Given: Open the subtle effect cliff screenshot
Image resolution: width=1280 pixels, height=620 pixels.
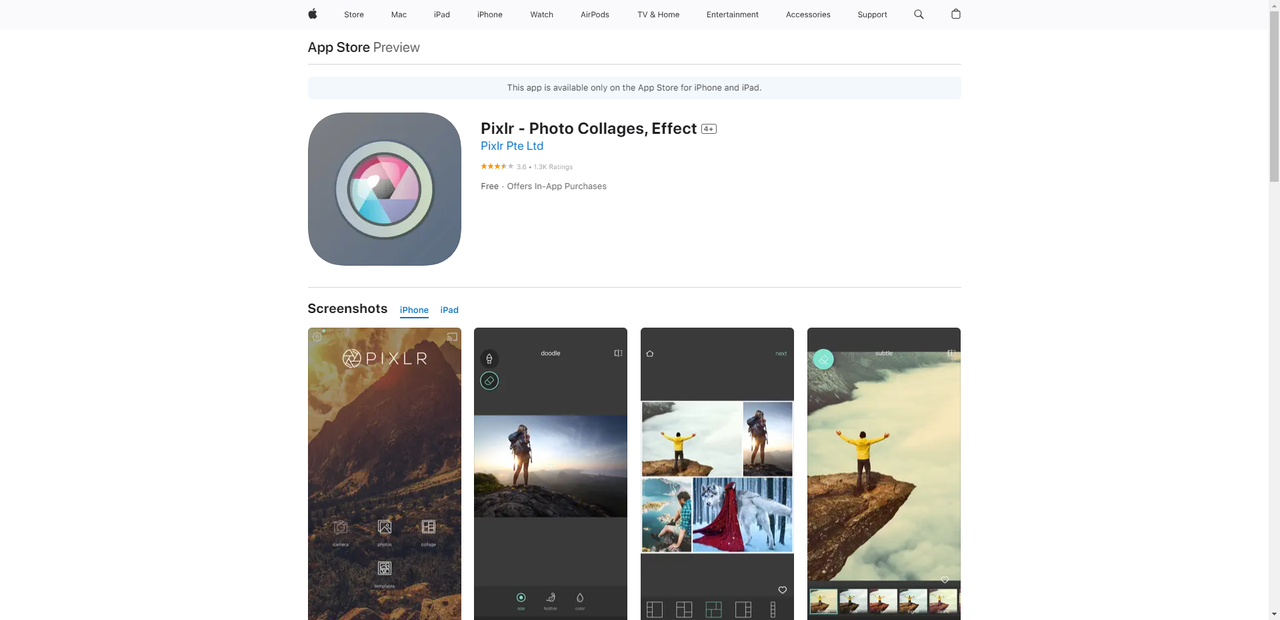Looking at the screenshot, I should point(884,474).
